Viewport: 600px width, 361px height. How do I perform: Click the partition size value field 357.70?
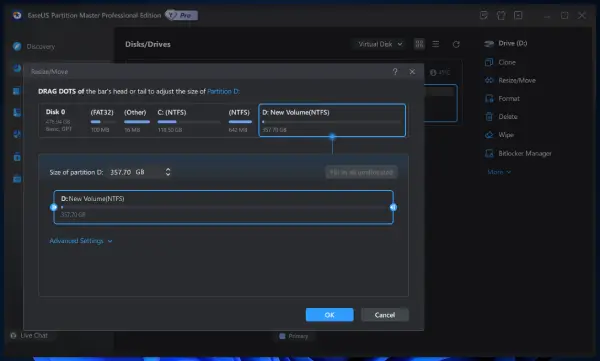pos(121,172)
